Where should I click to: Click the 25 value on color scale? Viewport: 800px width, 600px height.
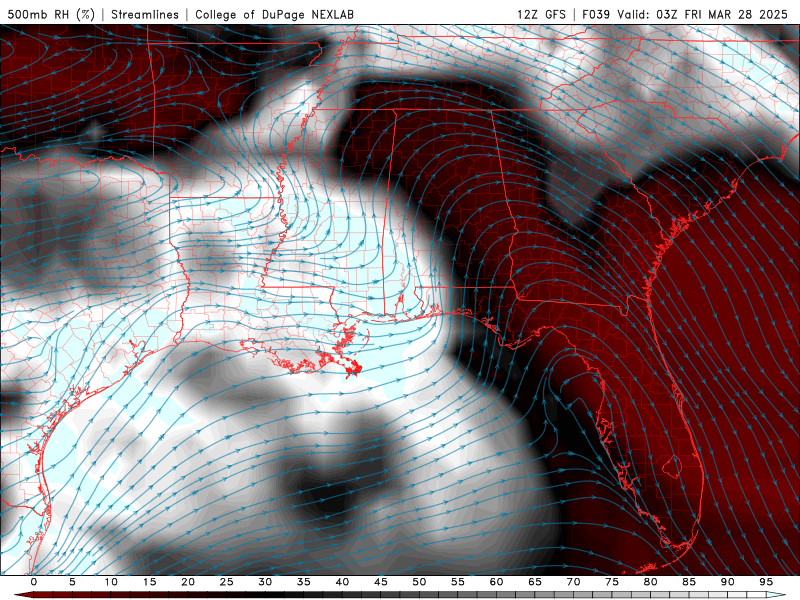tap(227, 582)
